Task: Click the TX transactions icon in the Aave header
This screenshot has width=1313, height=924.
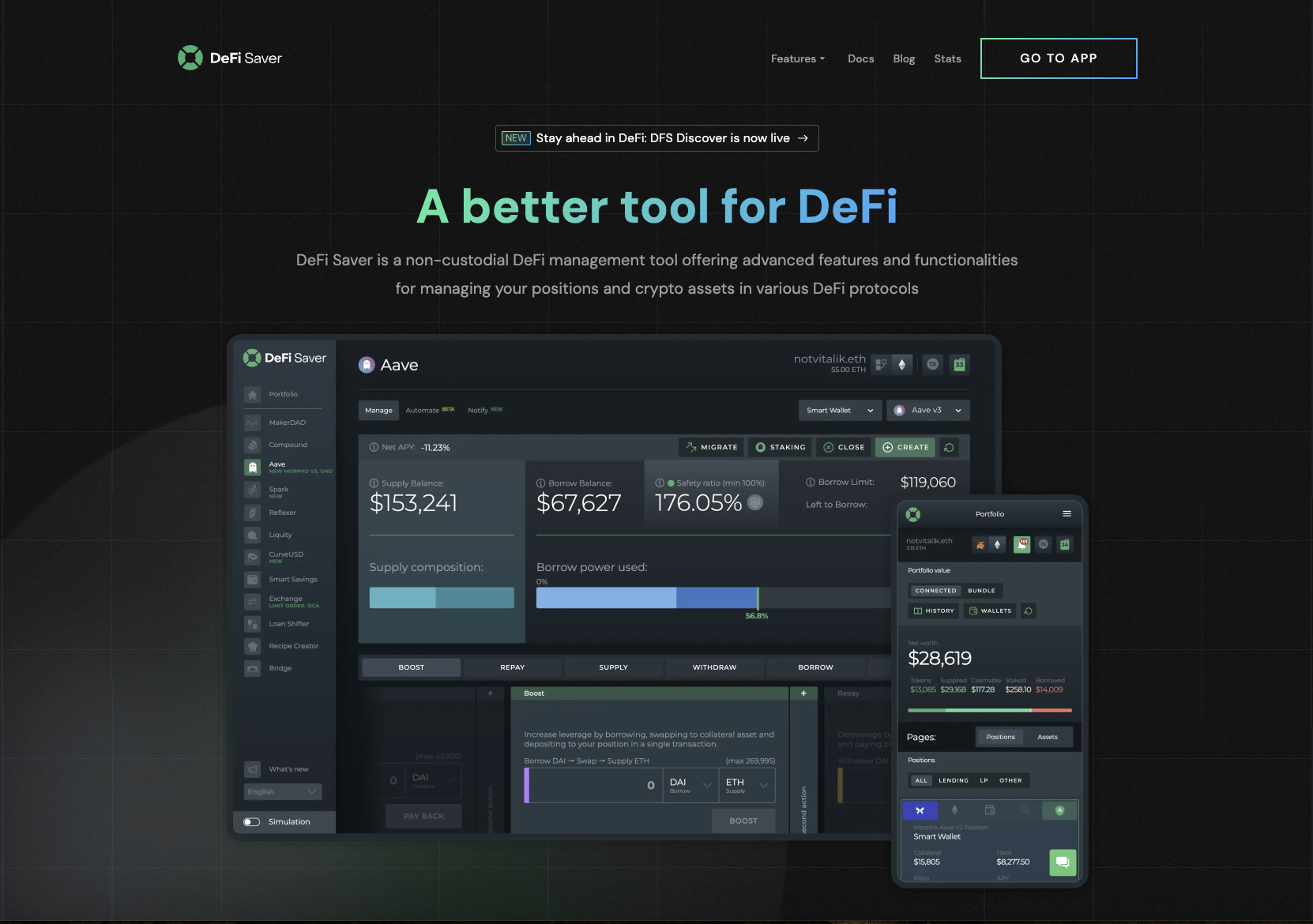Action: (933, 364)
